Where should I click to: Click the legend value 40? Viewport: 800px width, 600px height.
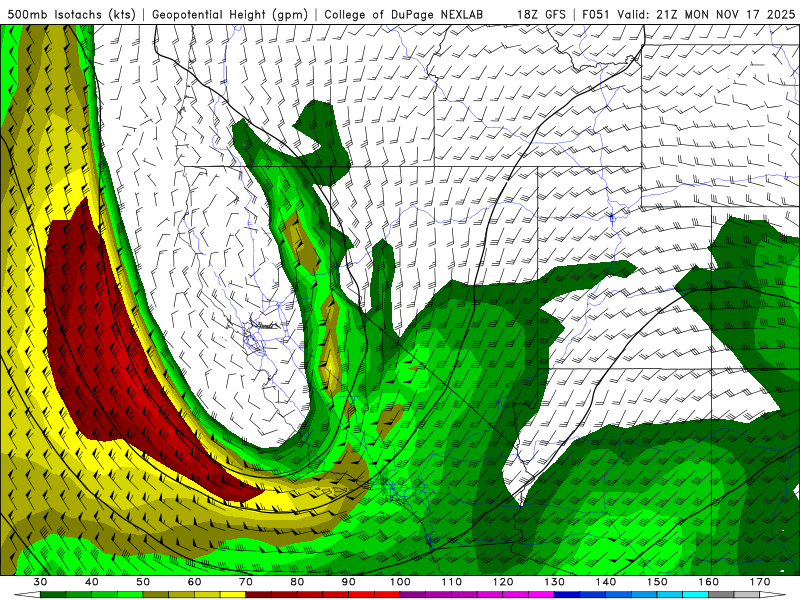coord(92,582)
